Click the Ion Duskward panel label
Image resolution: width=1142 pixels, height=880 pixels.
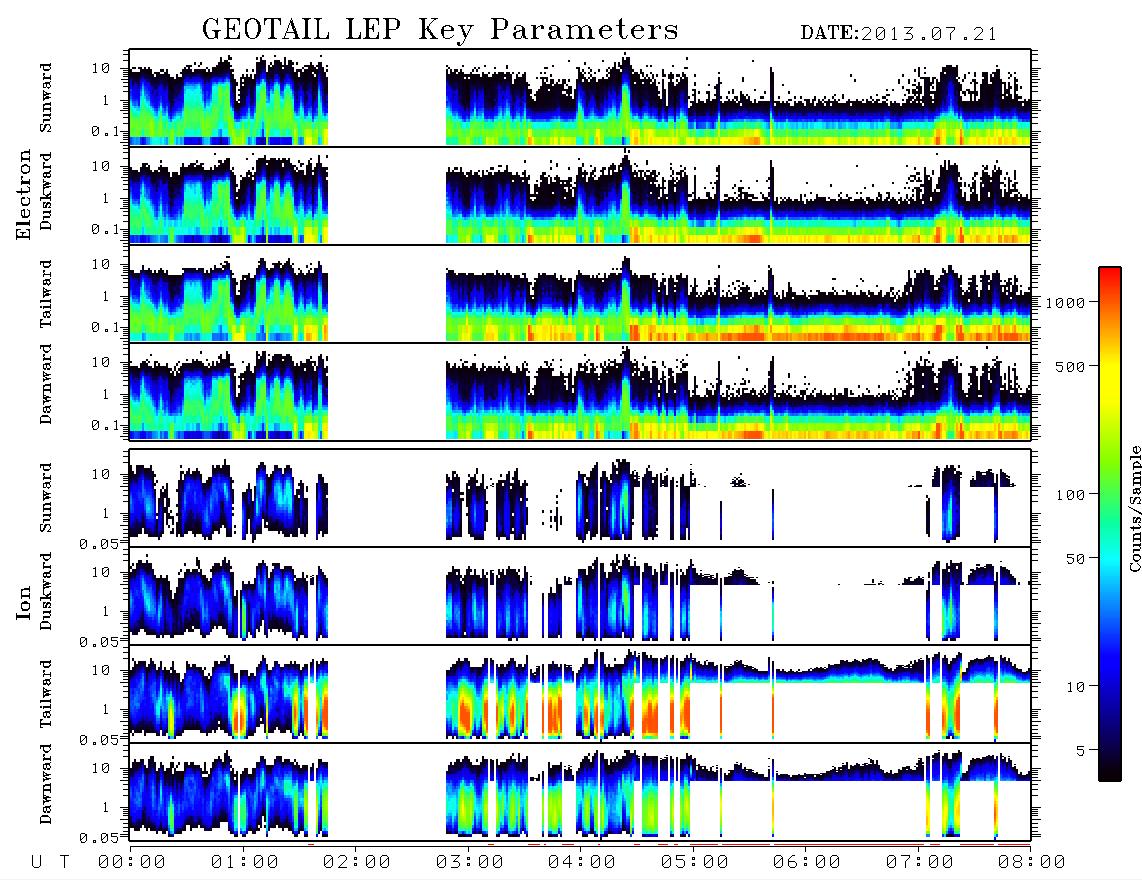coord(46,591)
